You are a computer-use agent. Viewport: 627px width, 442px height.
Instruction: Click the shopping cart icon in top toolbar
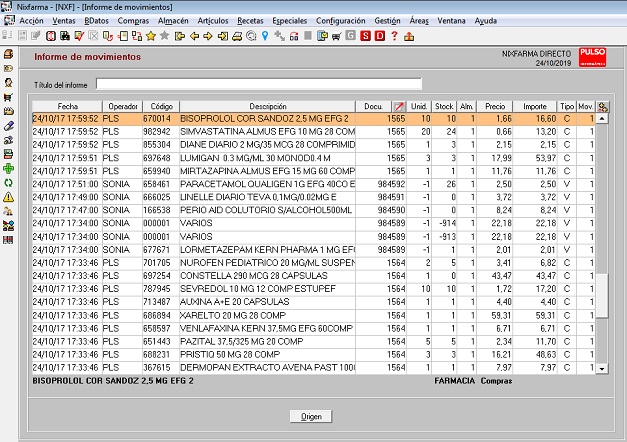(336, 36)
